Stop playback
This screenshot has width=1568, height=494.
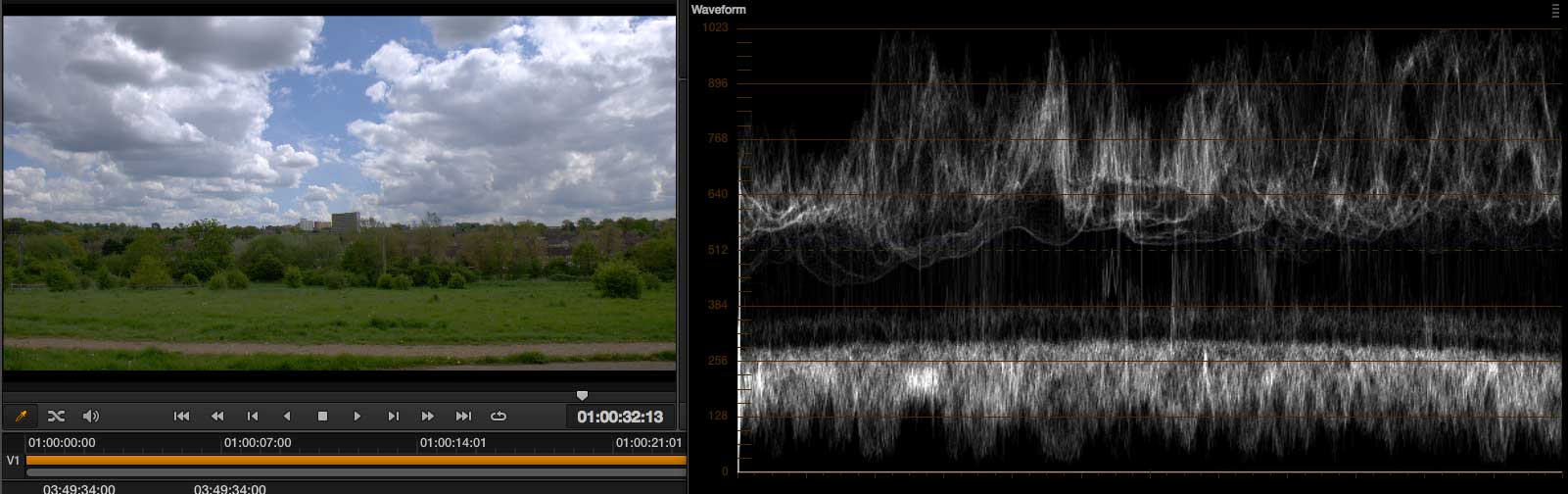(322, 417)
